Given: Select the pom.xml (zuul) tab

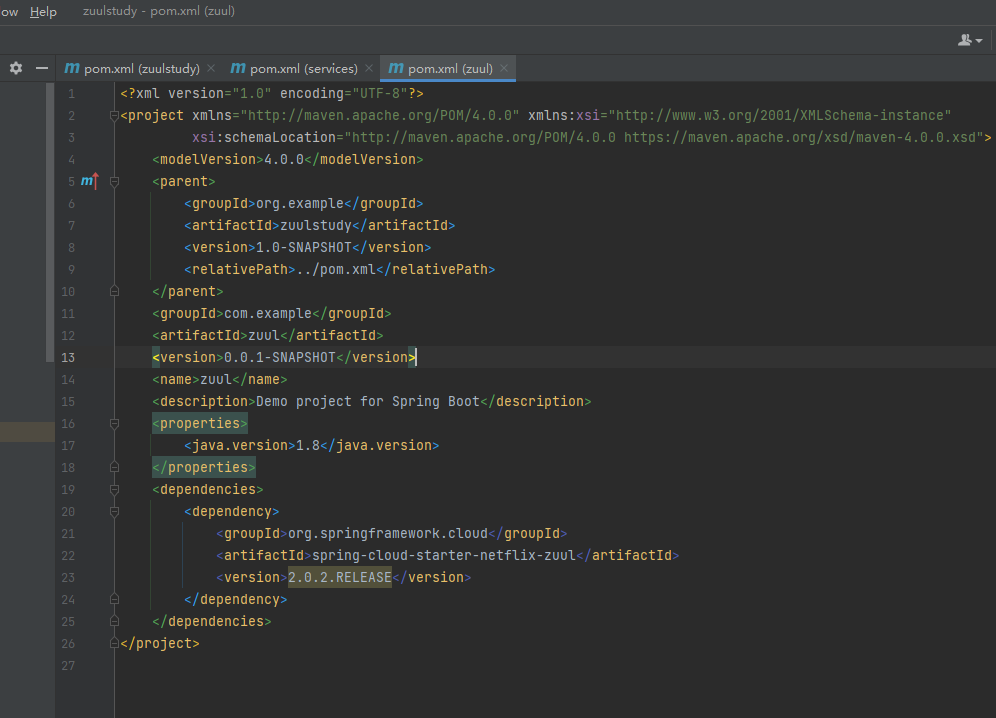Looking at the screenshot, I should pos(449,69).
